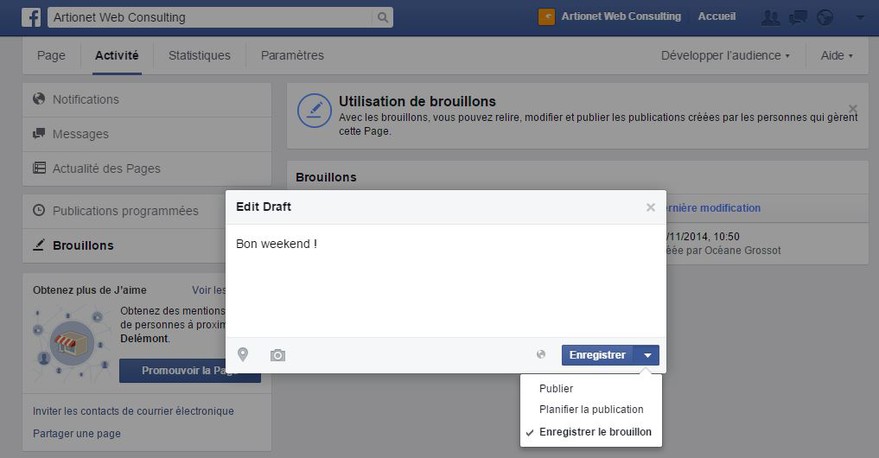
Task: Open the Paramètres tab
Action: coord(292,55)
